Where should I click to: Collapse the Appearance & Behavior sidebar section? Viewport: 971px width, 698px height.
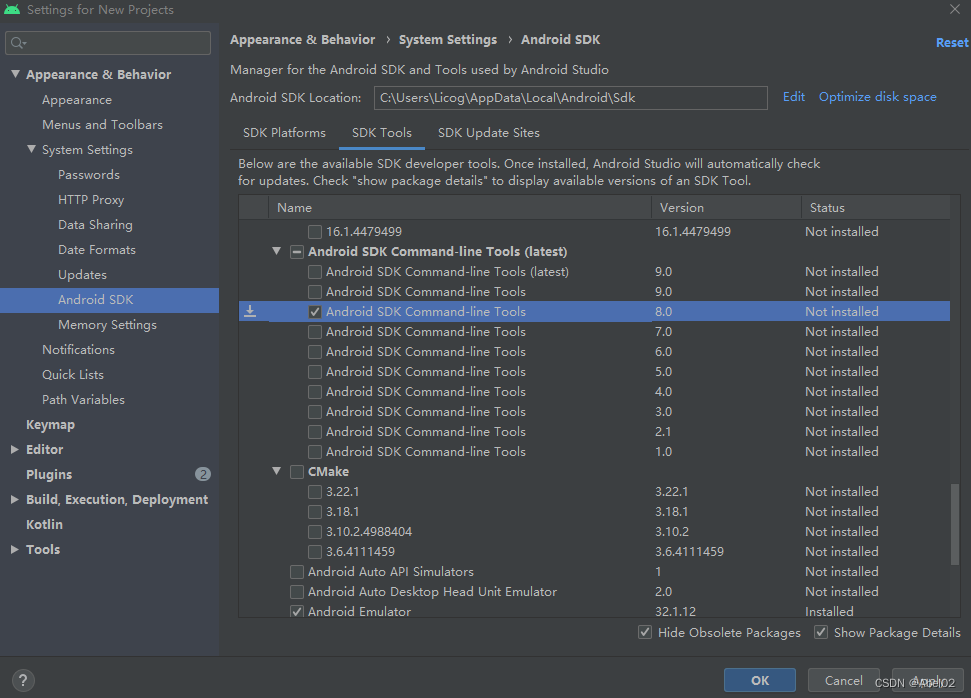[15, 74]
